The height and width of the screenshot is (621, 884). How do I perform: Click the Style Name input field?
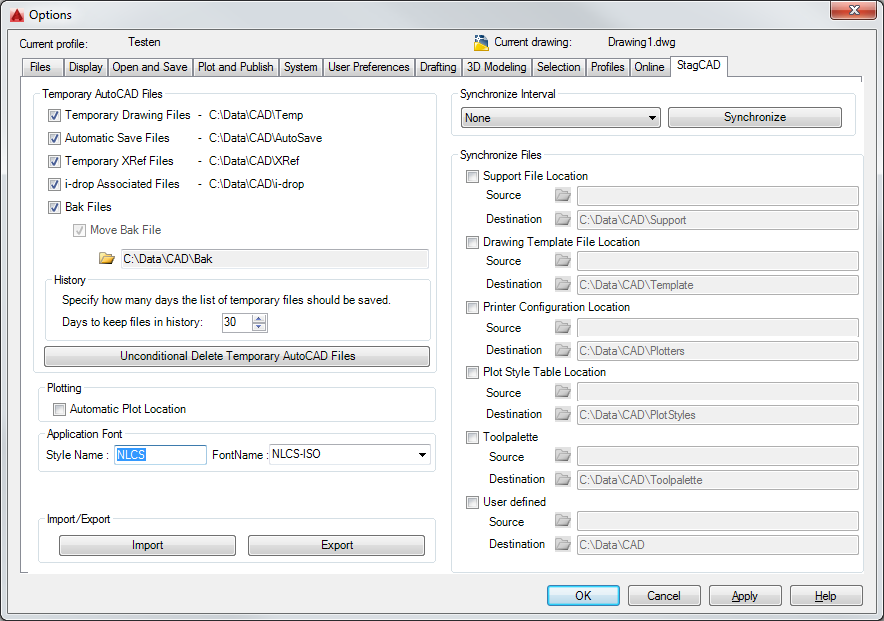click(x=160, y=455)
